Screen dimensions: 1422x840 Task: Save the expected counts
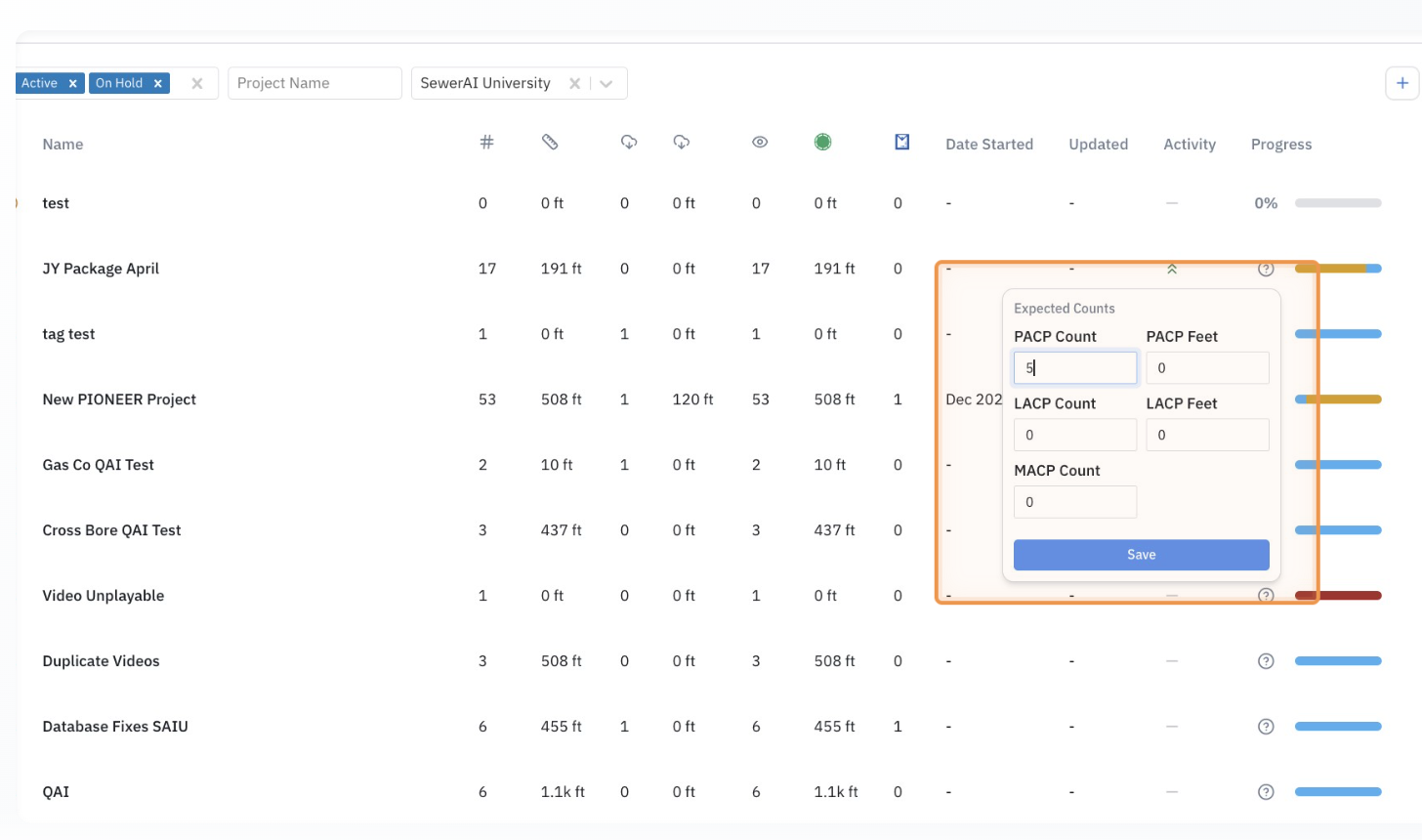(1141, 555)
